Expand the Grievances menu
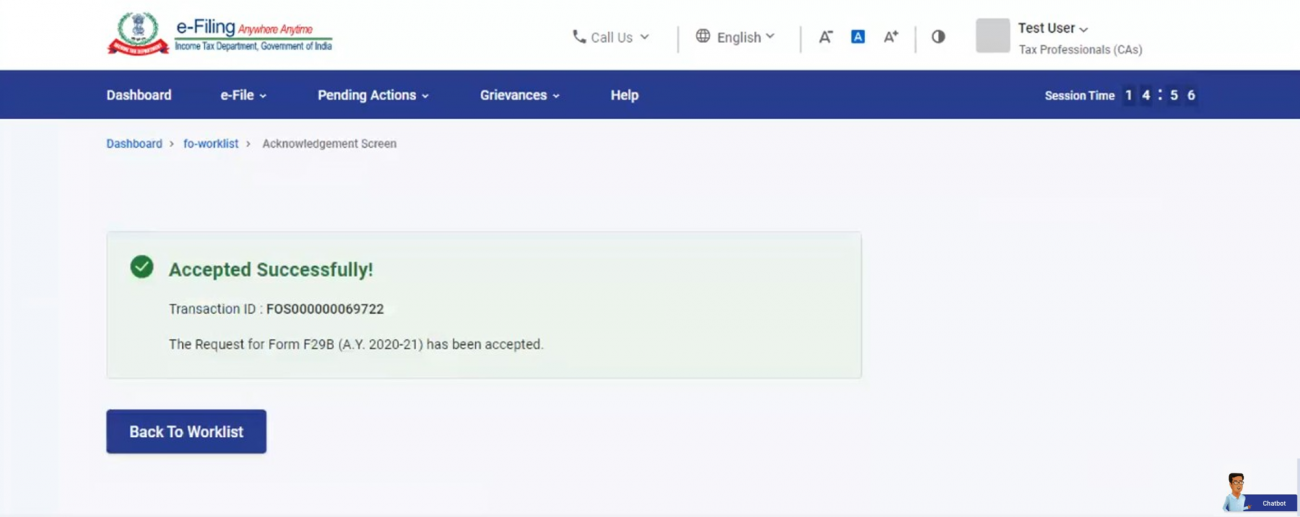The height and width of the screenshot is (517, 1300). tap(519, 95)
